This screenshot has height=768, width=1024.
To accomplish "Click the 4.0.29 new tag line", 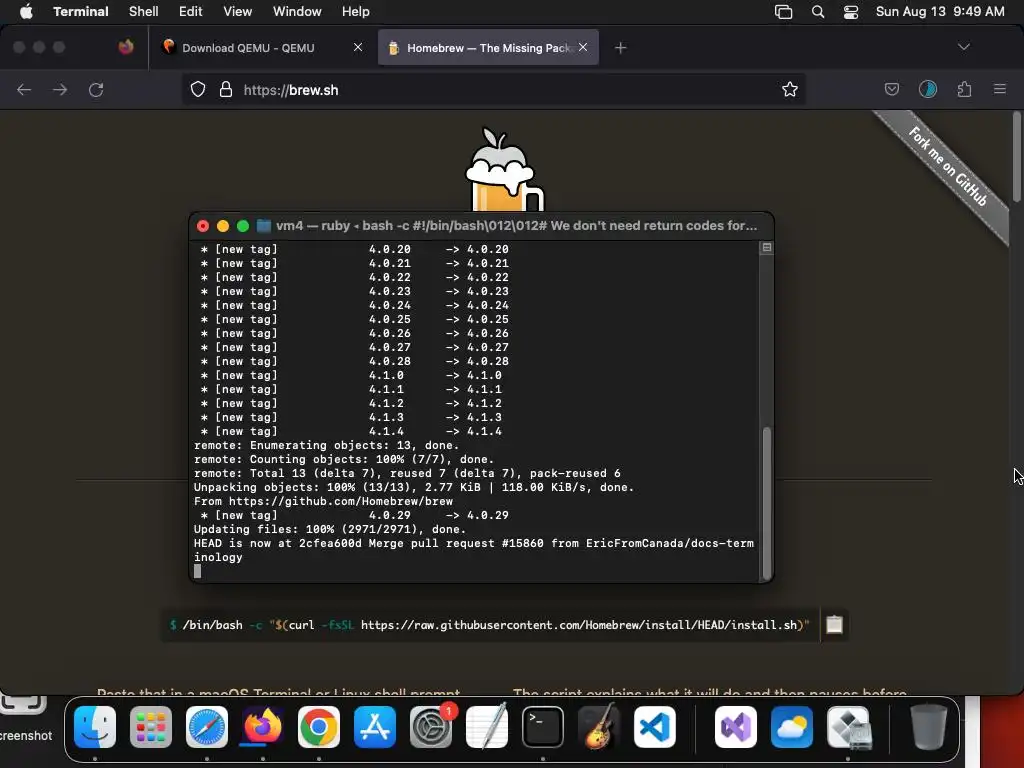I will point(353,515).
